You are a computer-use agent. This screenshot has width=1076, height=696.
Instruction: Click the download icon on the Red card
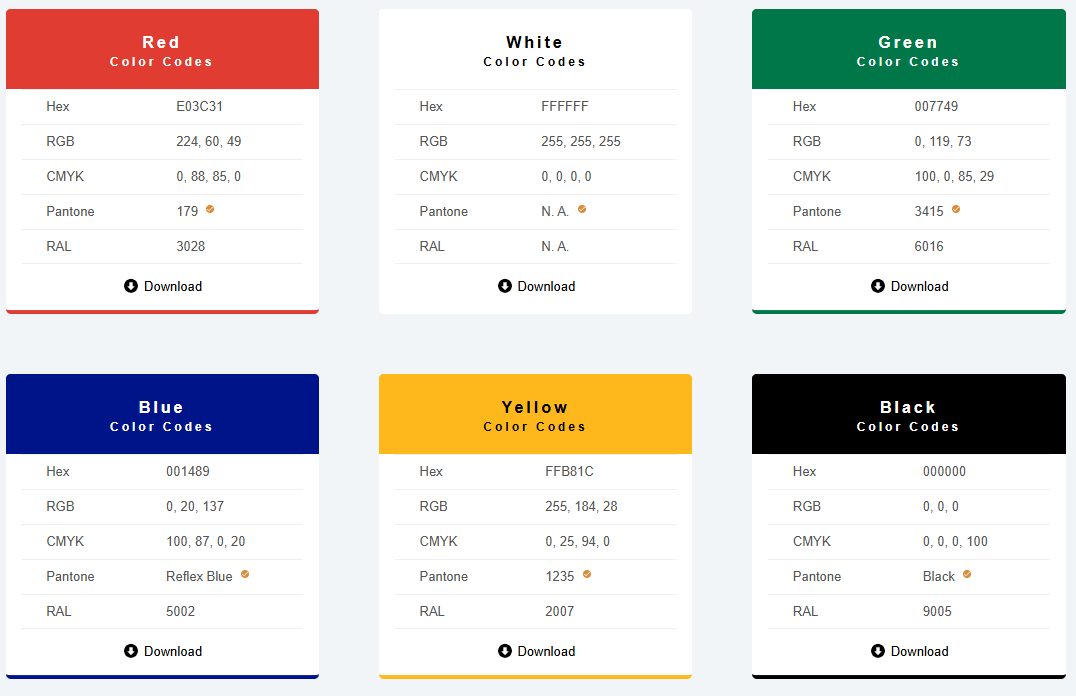pyautogui.click(x=130, y=286)
